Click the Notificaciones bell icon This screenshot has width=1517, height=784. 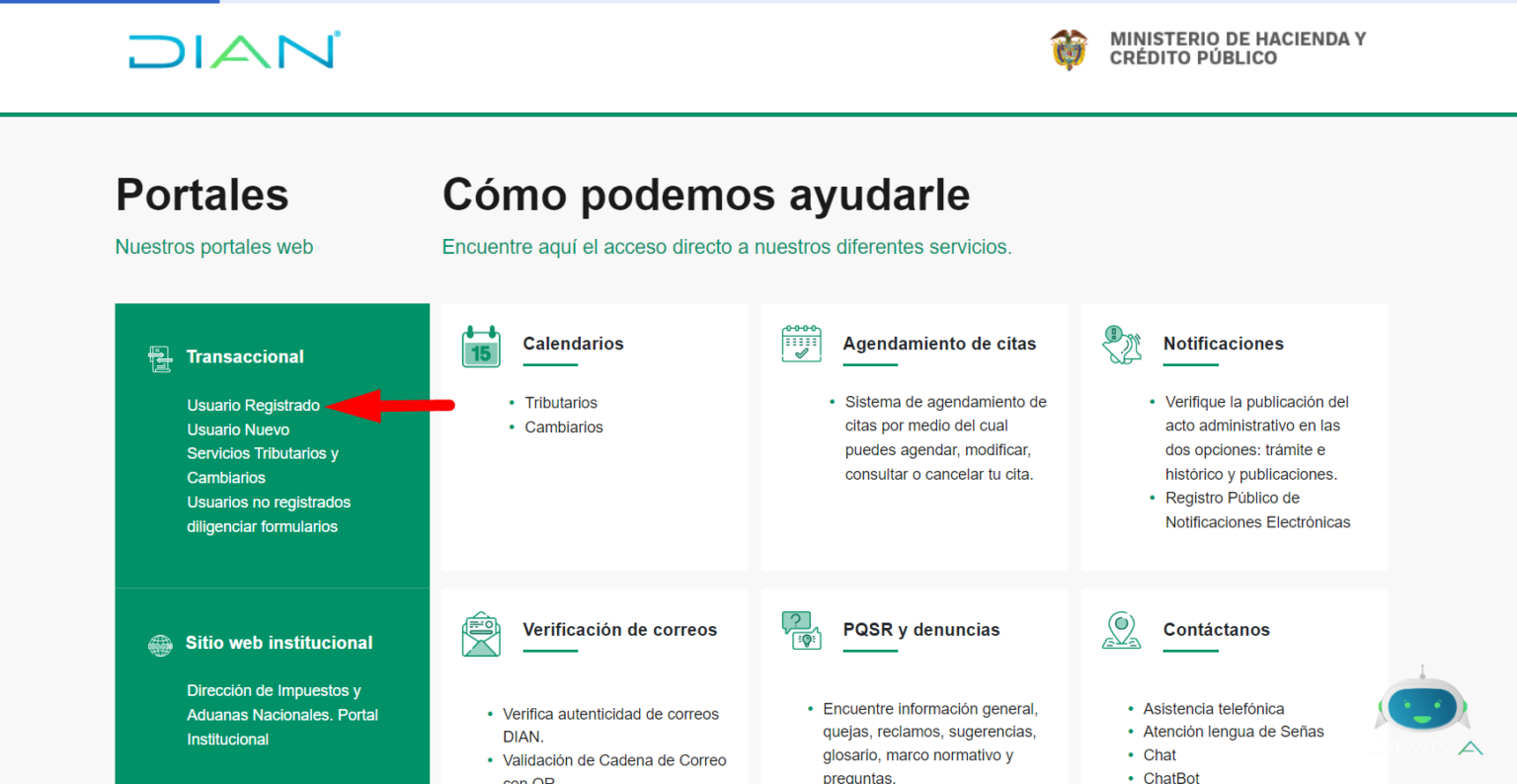point(1122,345)
